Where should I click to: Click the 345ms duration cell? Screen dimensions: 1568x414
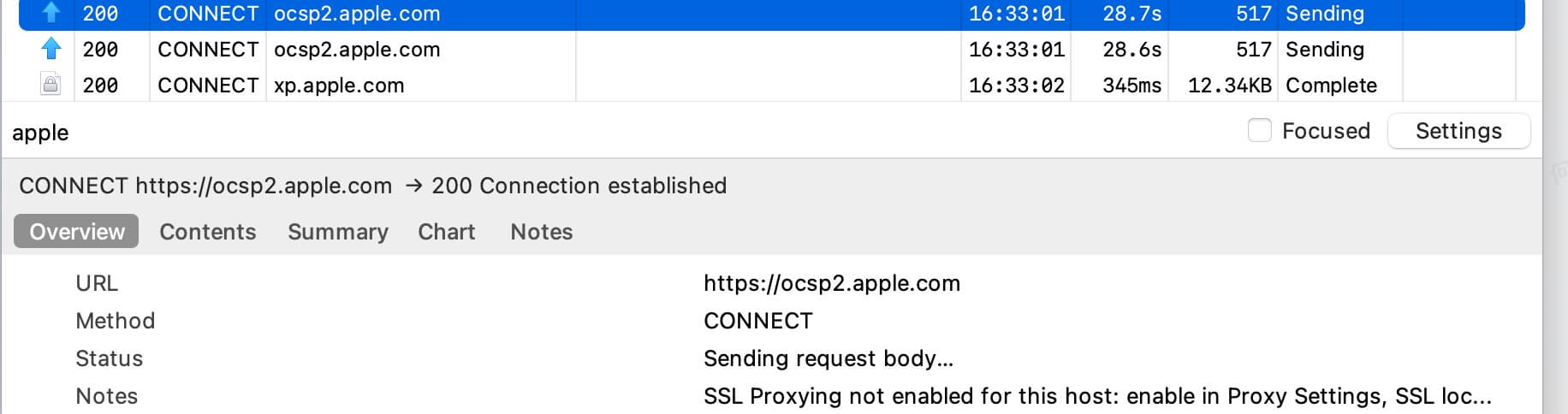pyautogui.click(x=1131, y=86)
